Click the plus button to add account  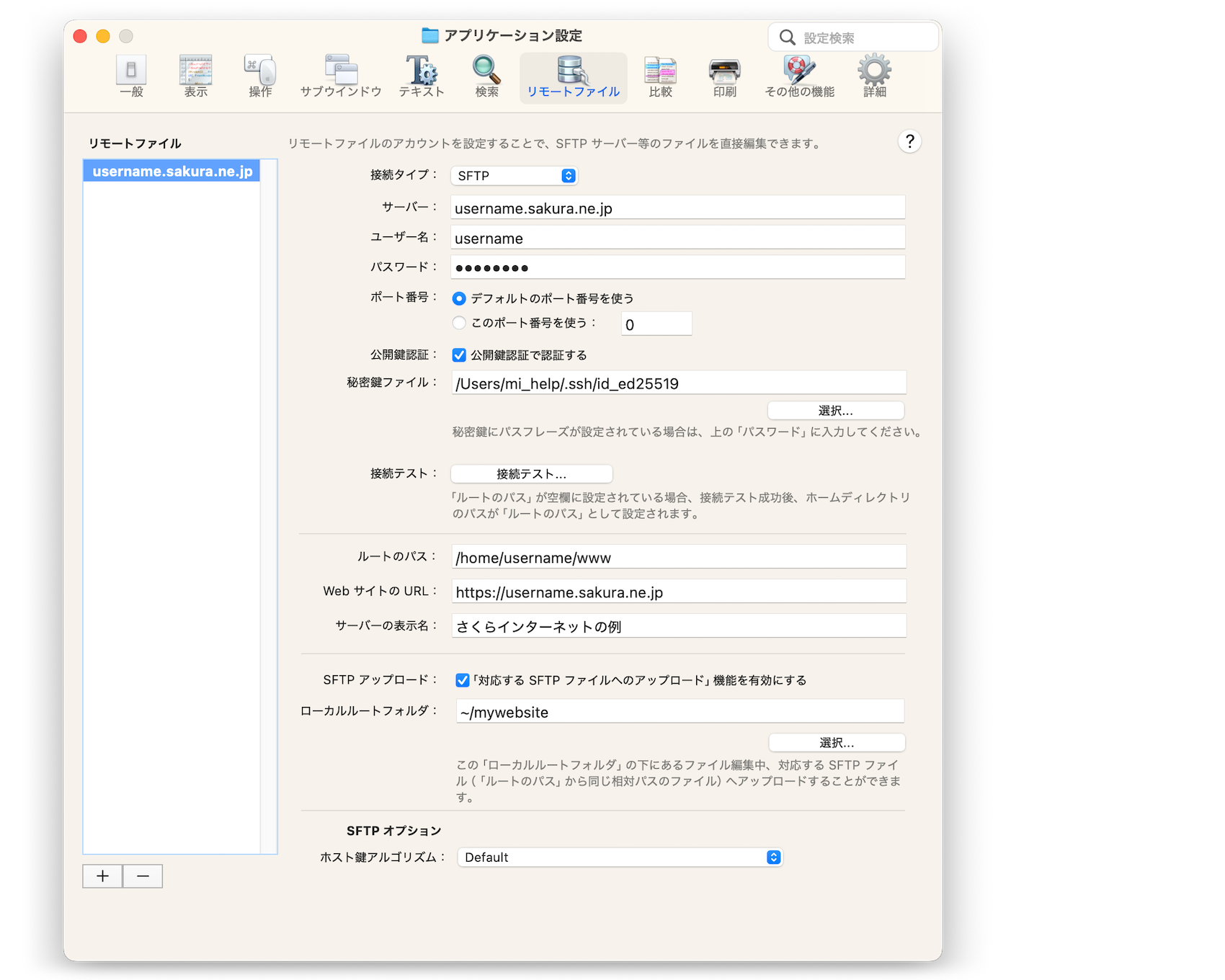(102, 876)
